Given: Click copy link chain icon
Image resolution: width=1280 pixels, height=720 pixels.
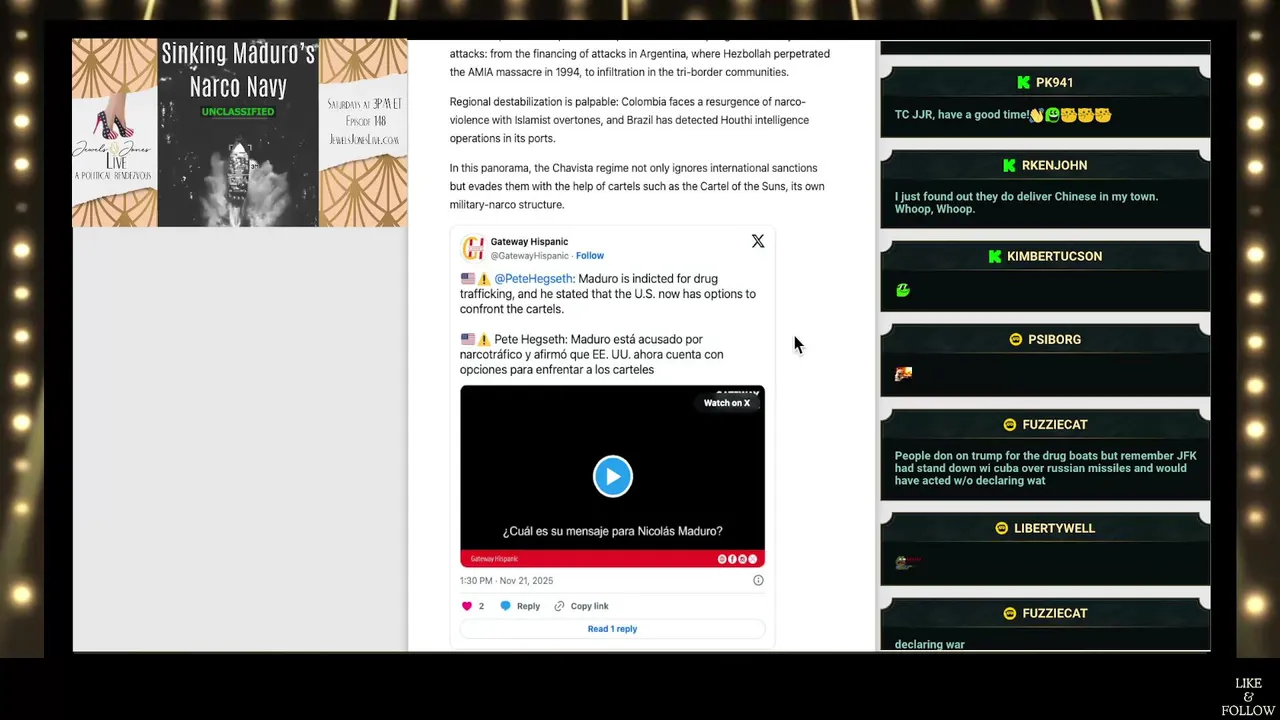Looking at the screenshot, I should [559, 606].
